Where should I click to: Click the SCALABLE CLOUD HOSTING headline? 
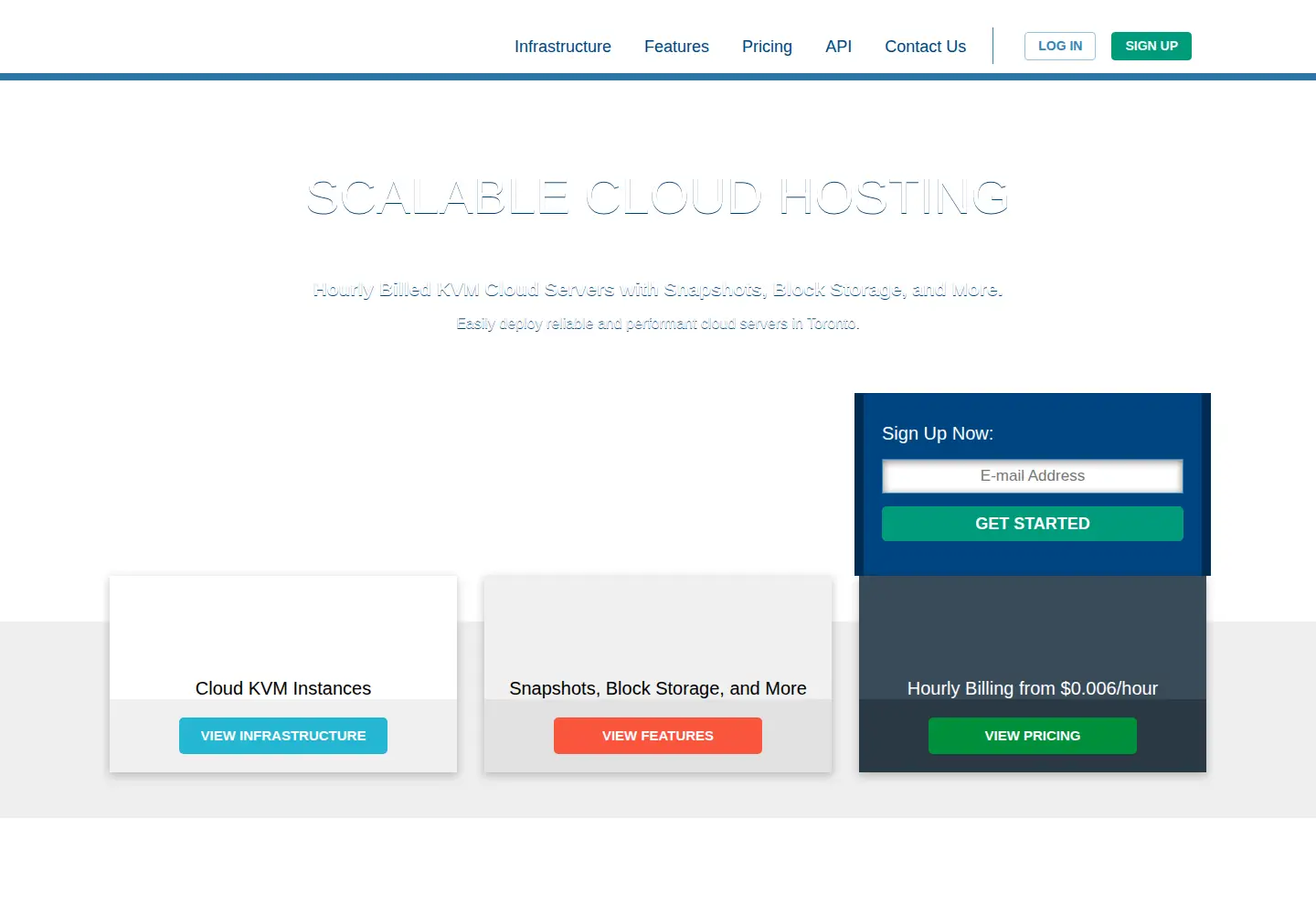pos(658,197)
